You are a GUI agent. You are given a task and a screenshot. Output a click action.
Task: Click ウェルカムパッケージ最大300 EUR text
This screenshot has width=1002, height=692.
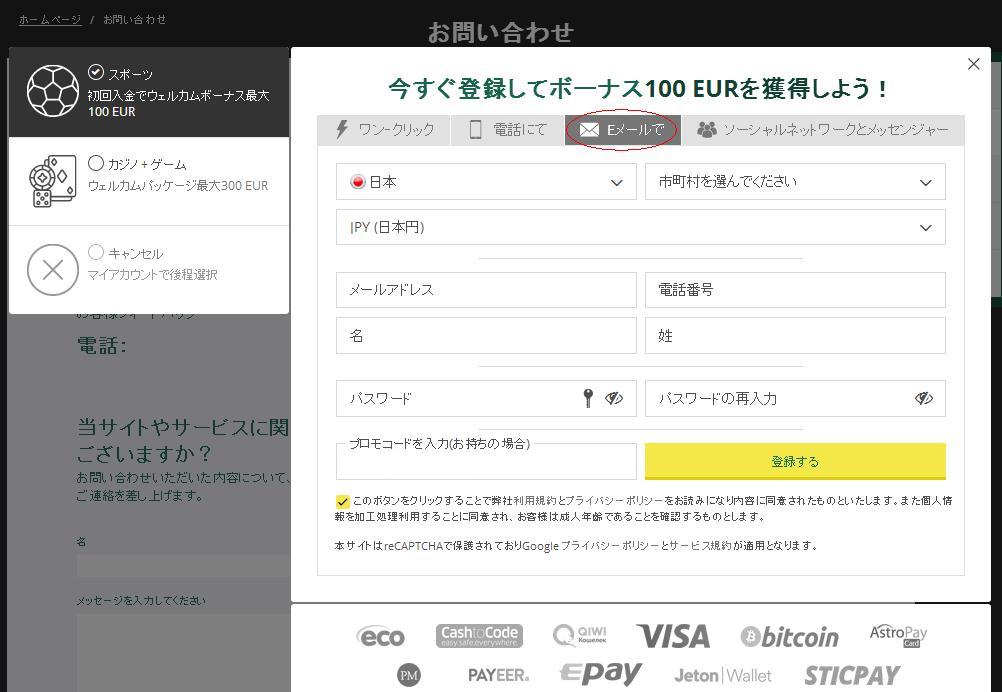178,186
